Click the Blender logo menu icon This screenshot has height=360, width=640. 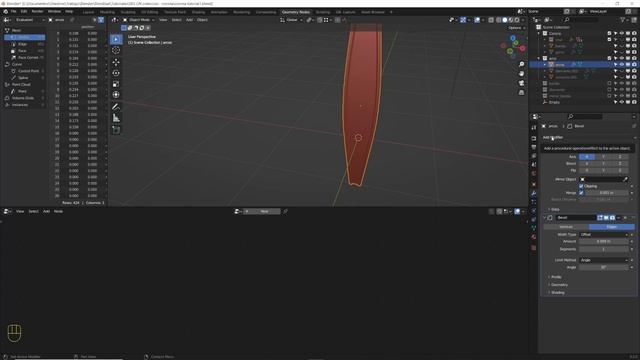(5, 11)
